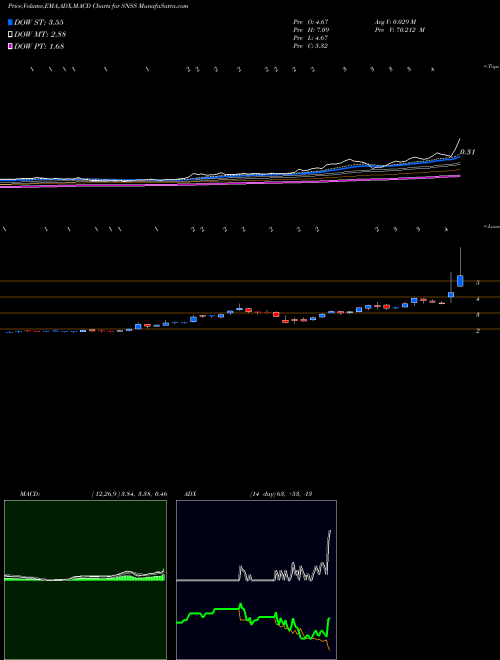The height and width of the screenshot is (660, 500).
Task: Click the 'Pre L: 4.67' low value
Action: click(311, 38)
